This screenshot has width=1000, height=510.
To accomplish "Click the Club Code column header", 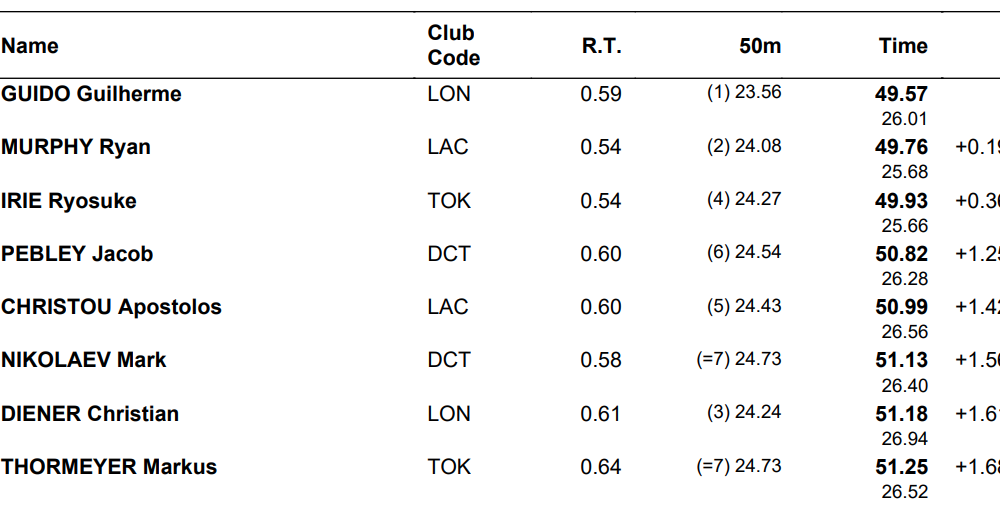I will 453,45.
